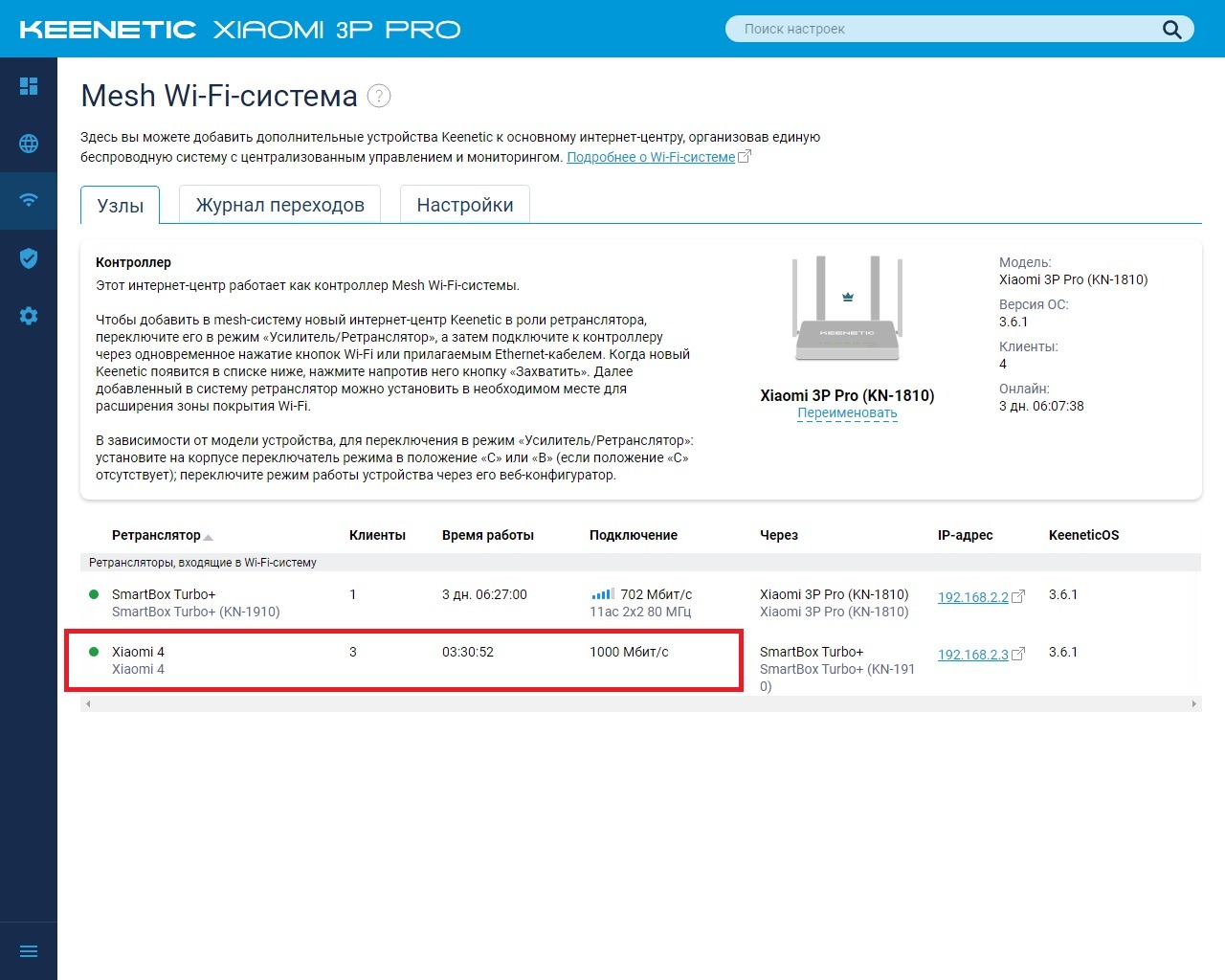Click the router image thumbnail
The width and height of the screenshot is (1225, 980).
847,309
